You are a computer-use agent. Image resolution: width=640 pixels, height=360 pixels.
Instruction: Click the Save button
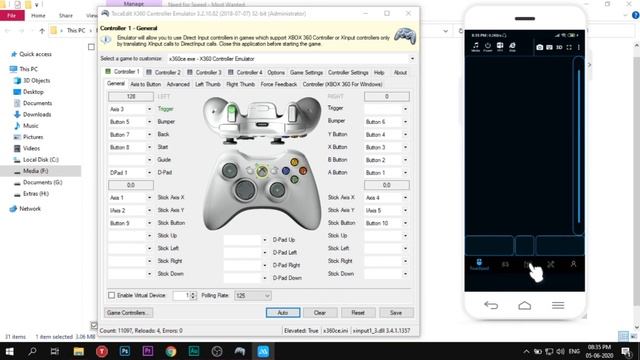(x=396, y=313)
